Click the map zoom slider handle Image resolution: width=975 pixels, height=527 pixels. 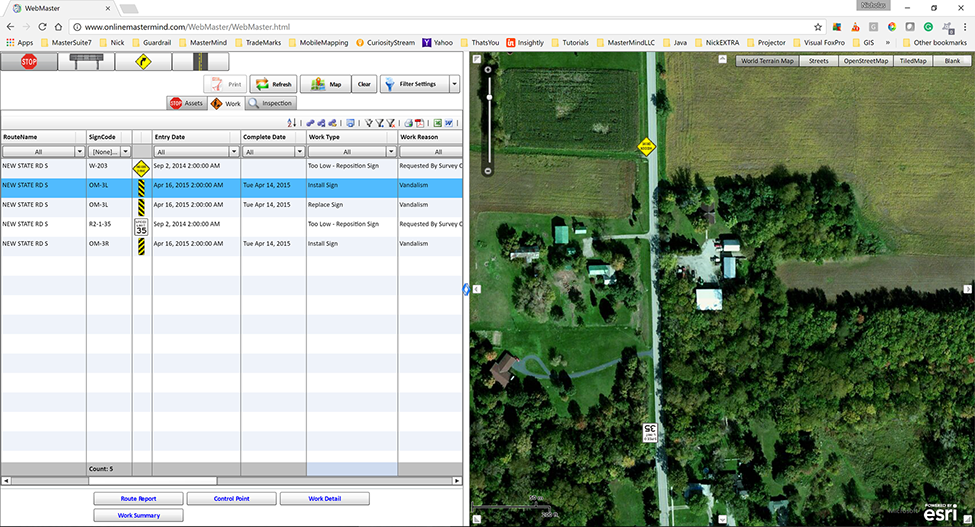coord(489,97)
